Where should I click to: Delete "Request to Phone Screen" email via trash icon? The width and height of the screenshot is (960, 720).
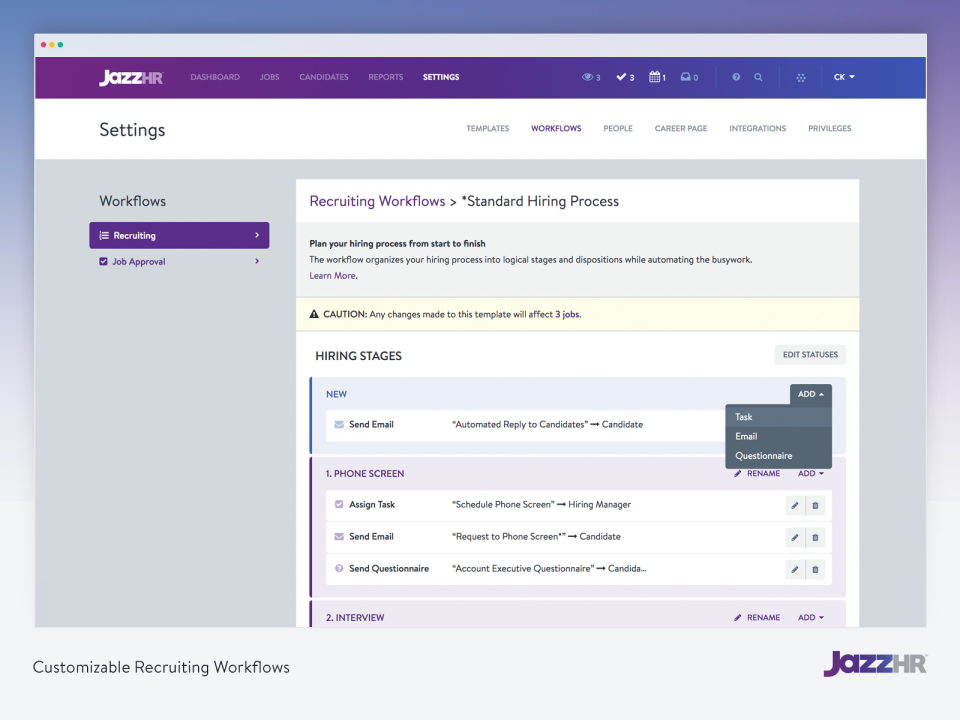coord(815,537)
